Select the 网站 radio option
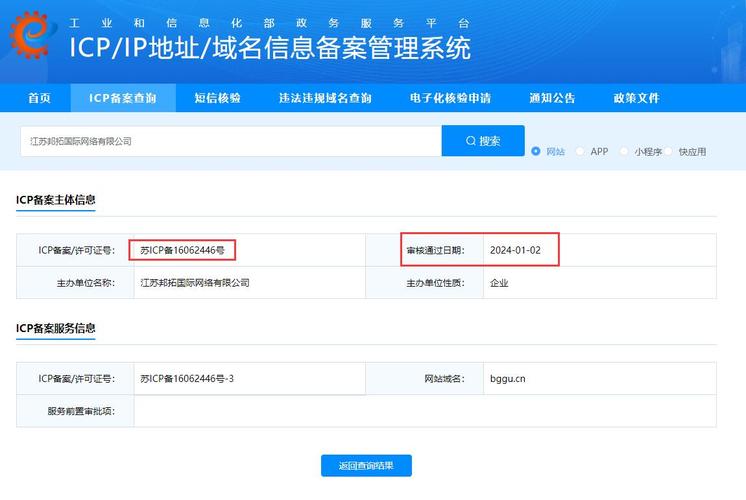Viewport: 746px width, 500px height. tap(536, 151)
